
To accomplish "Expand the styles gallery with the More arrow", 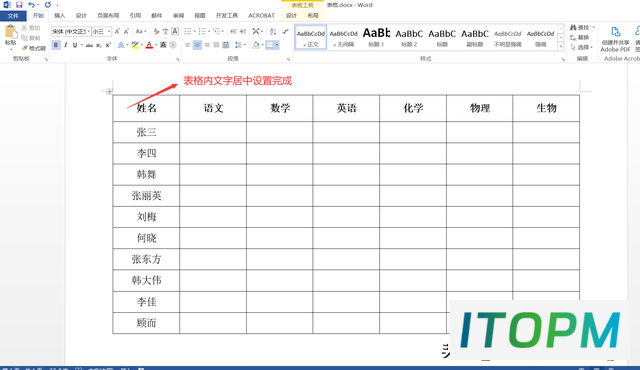I will (x=561, y=47).
